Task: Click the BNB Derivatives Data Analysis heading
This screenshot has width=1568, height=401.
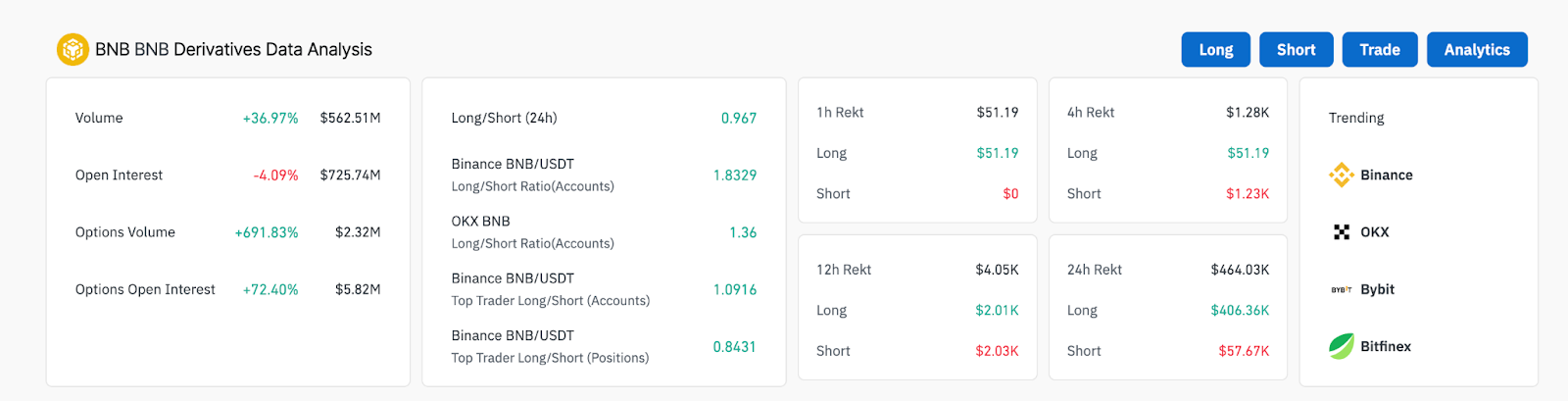Action: point(233,49)
